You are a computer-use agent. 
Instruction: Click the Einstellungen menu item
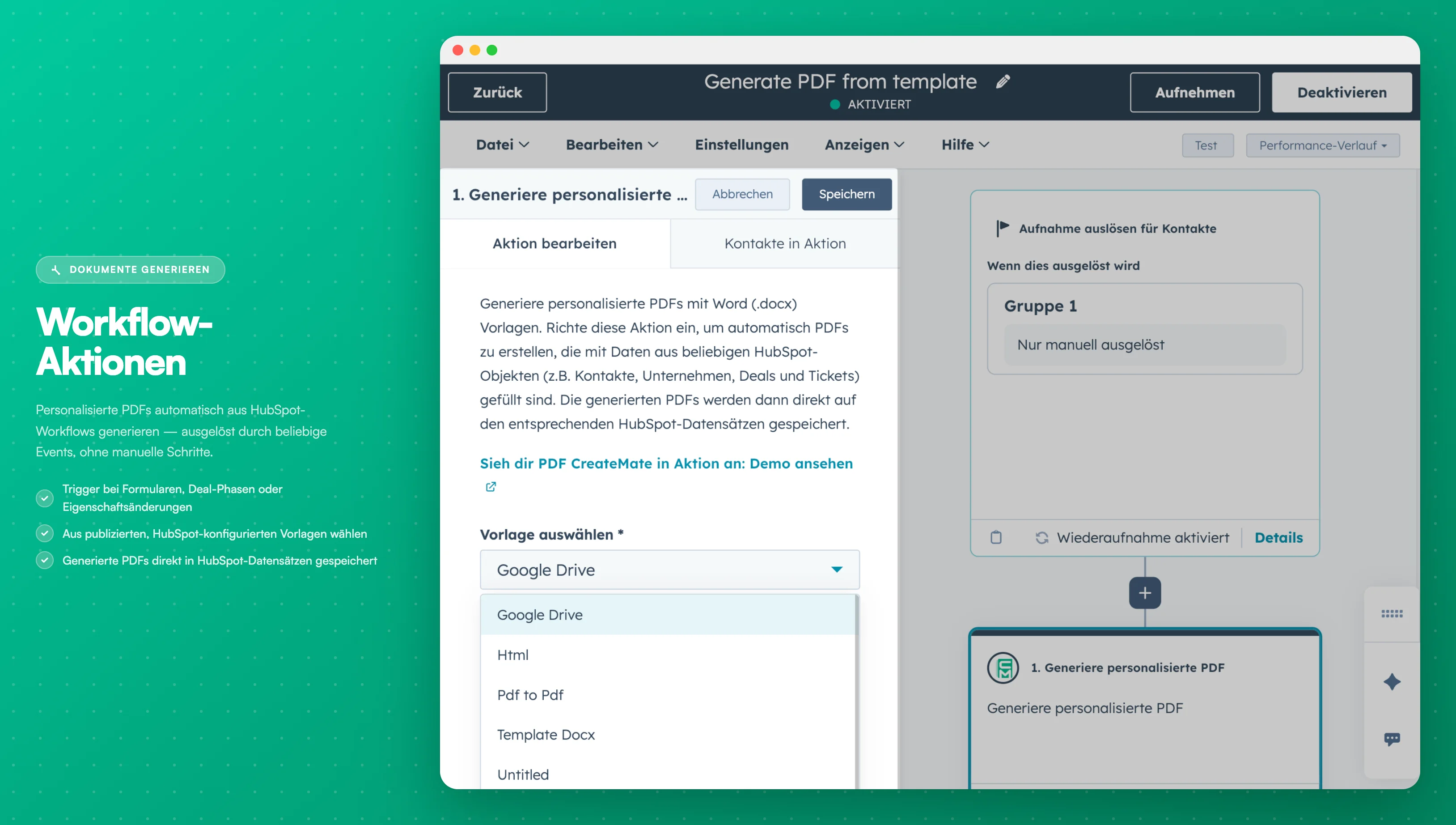tap(741, 145)
